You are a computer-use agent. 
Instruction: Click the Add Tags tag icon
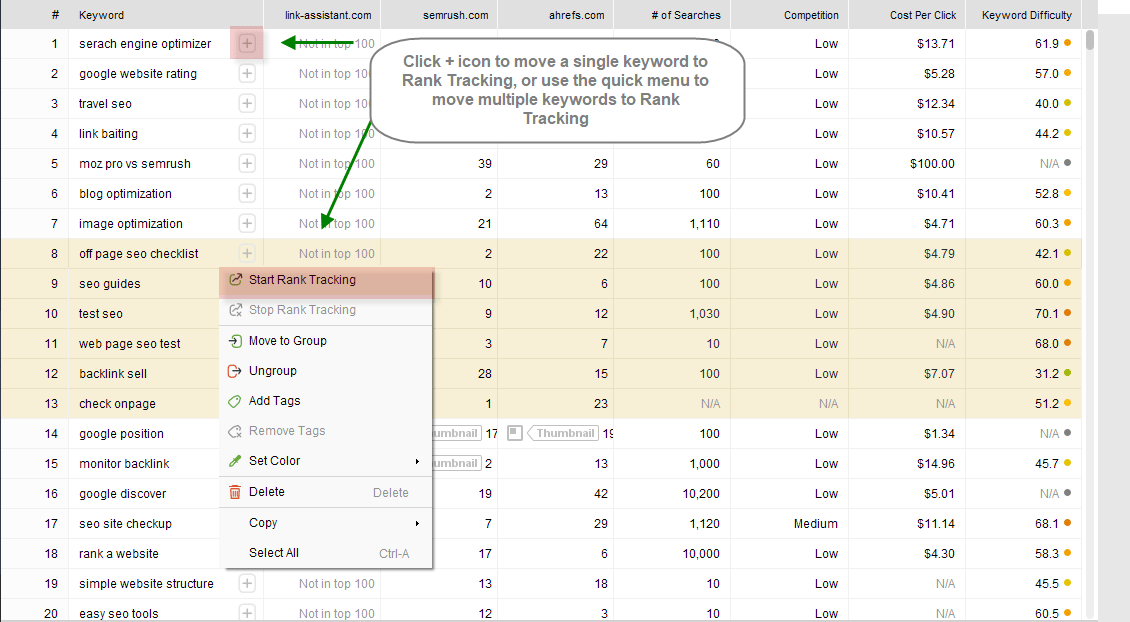[235, 401]
